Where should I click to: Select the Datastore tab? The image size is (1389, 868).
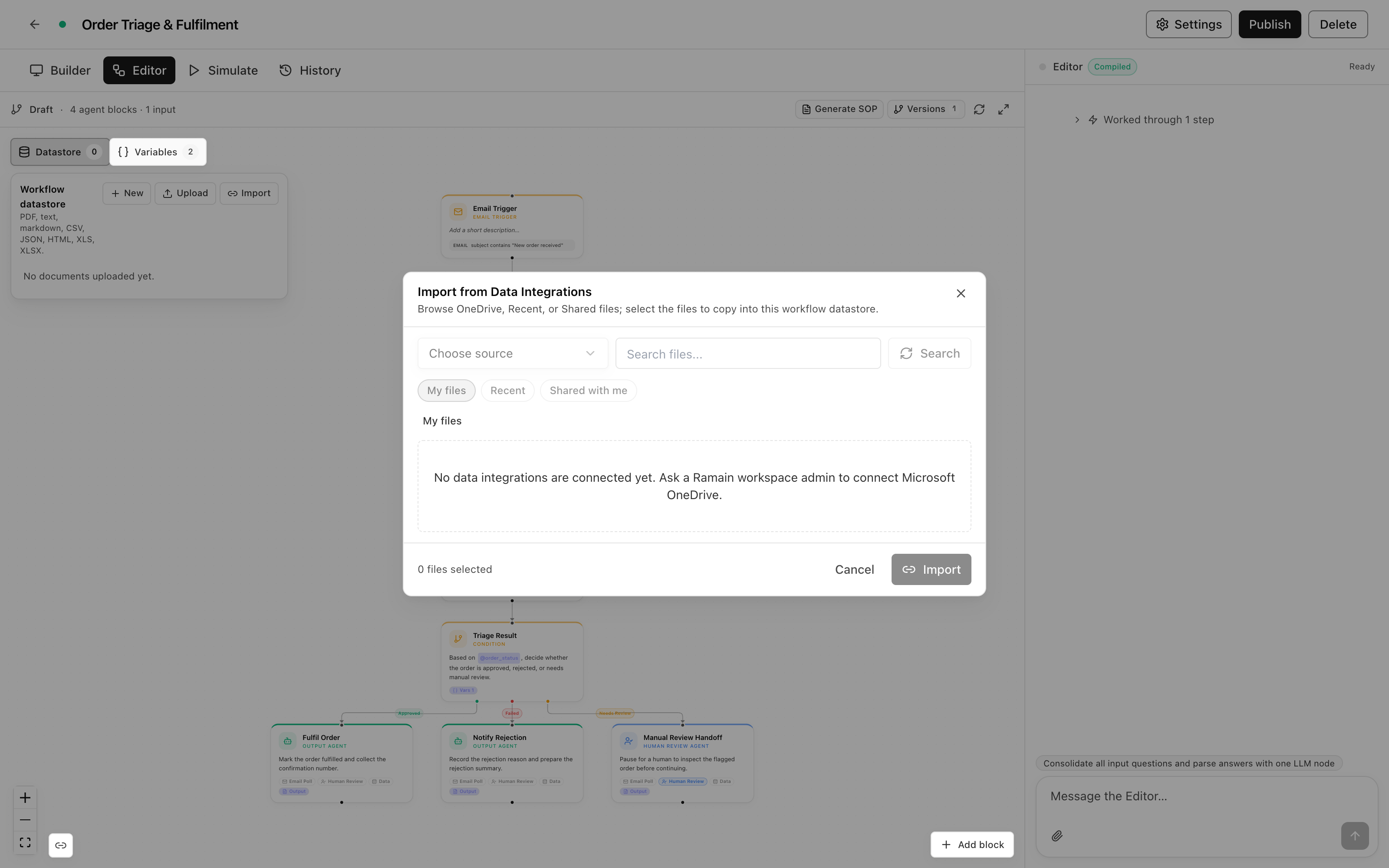(x=60, y=151)
